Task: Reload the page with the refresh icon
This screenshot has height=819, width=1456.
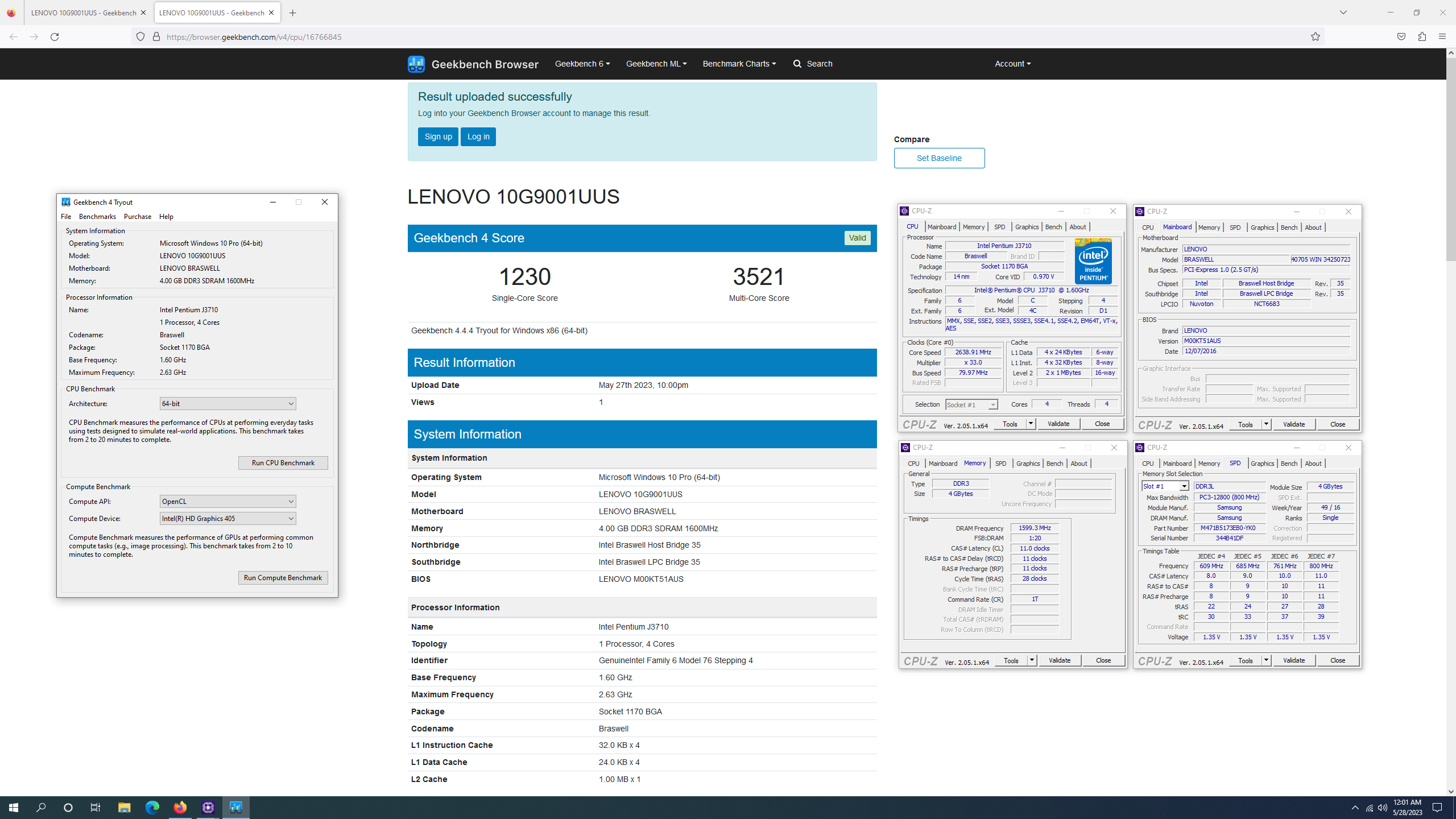Action: click(x=55, y=37)
